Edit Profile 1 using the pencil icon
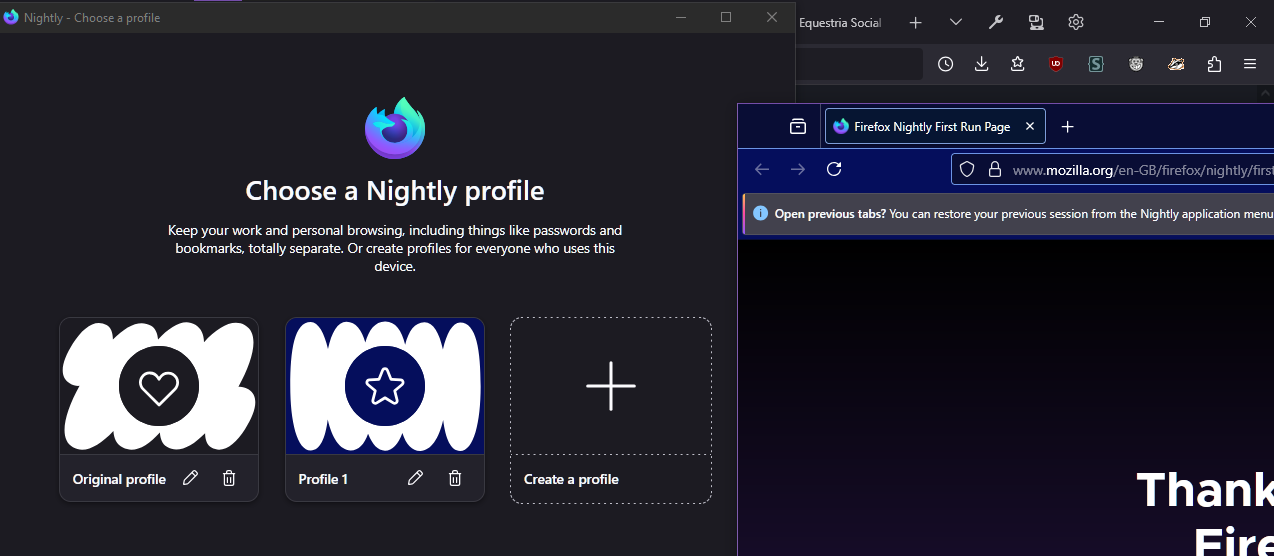The height and width of the screenshot is (556, 1274). point(415,478)
